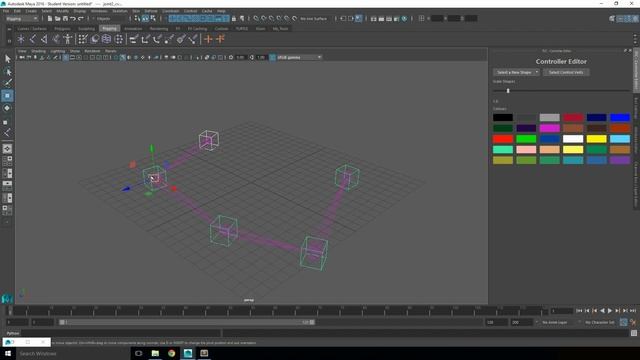Open the viewport sRGB gamma dropdown
The image size is (640, 360).
pyautogui.click(x=299, y=58)
